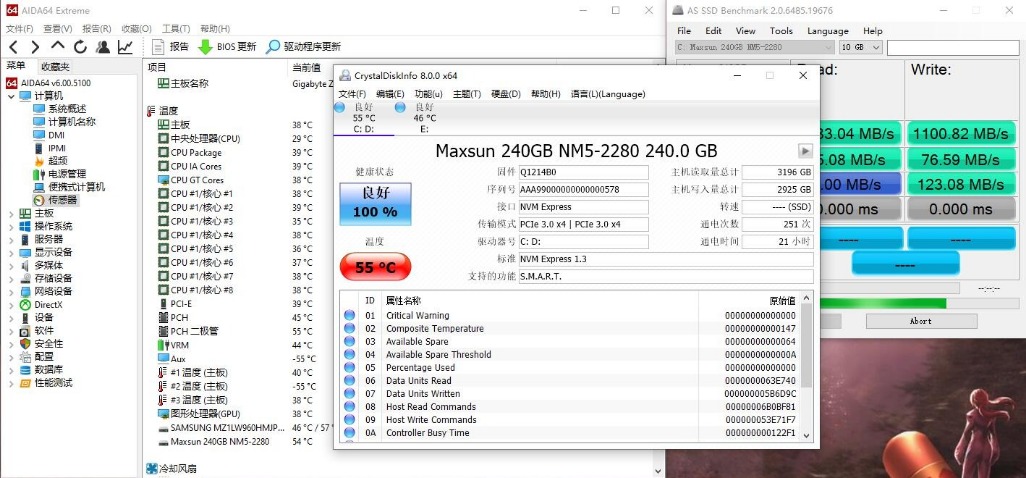Open AS SSD drive selection dropdown
The image size is (1026, 478).
(x=754, y=47)
